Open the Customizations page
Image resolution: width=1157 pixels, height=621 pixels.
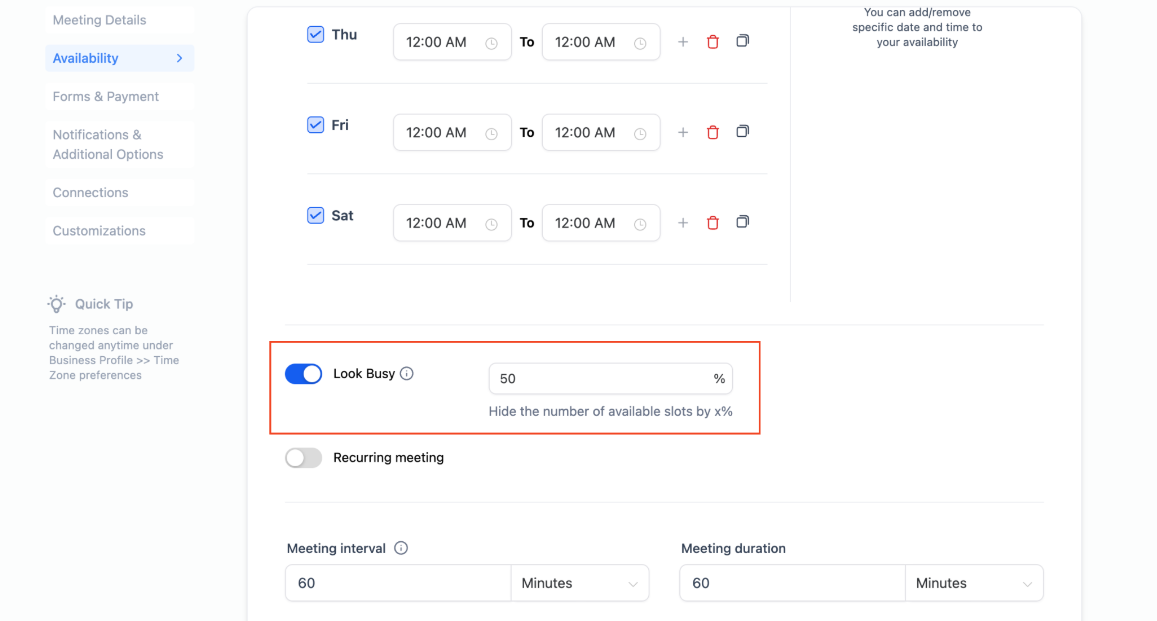point(99,231)
